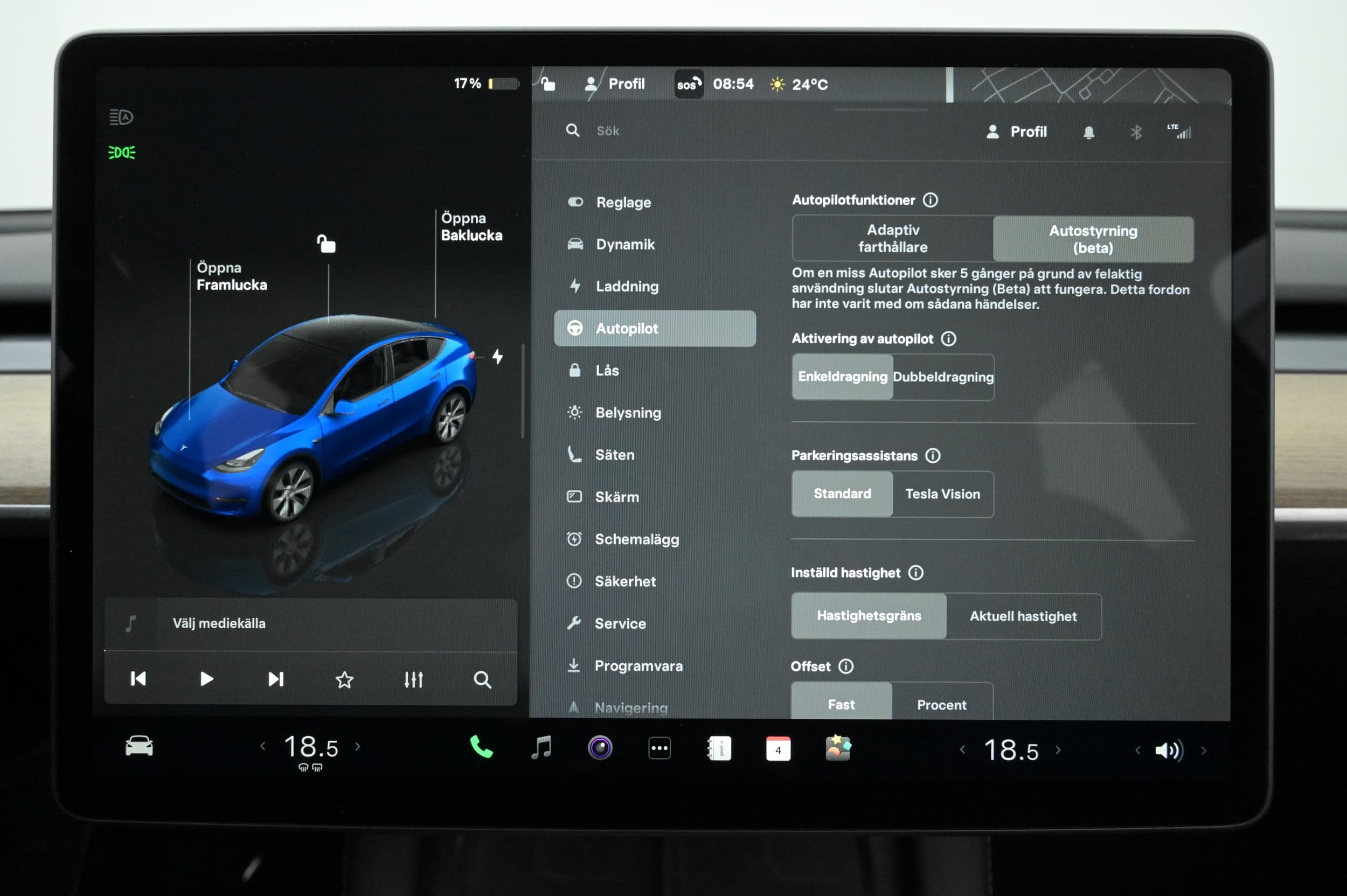Open Lås settings menu
Viewport: 1347px width, 896px height.
pos(655,370)
